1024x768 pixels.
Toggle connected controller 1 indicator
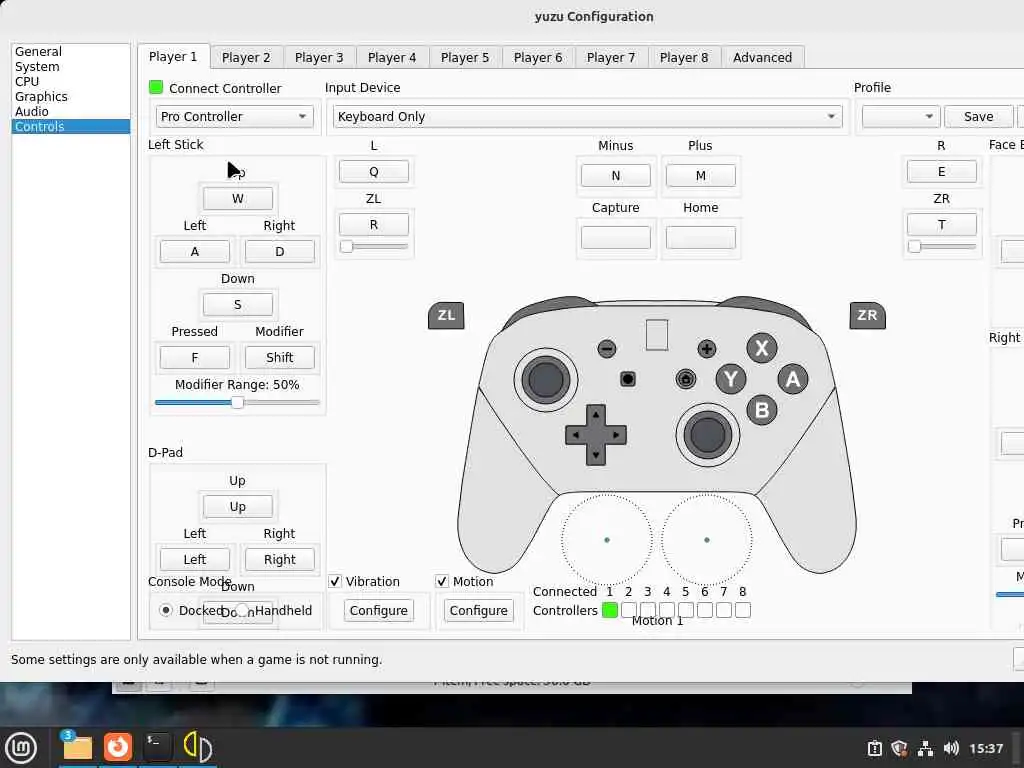tap(610, 610)
